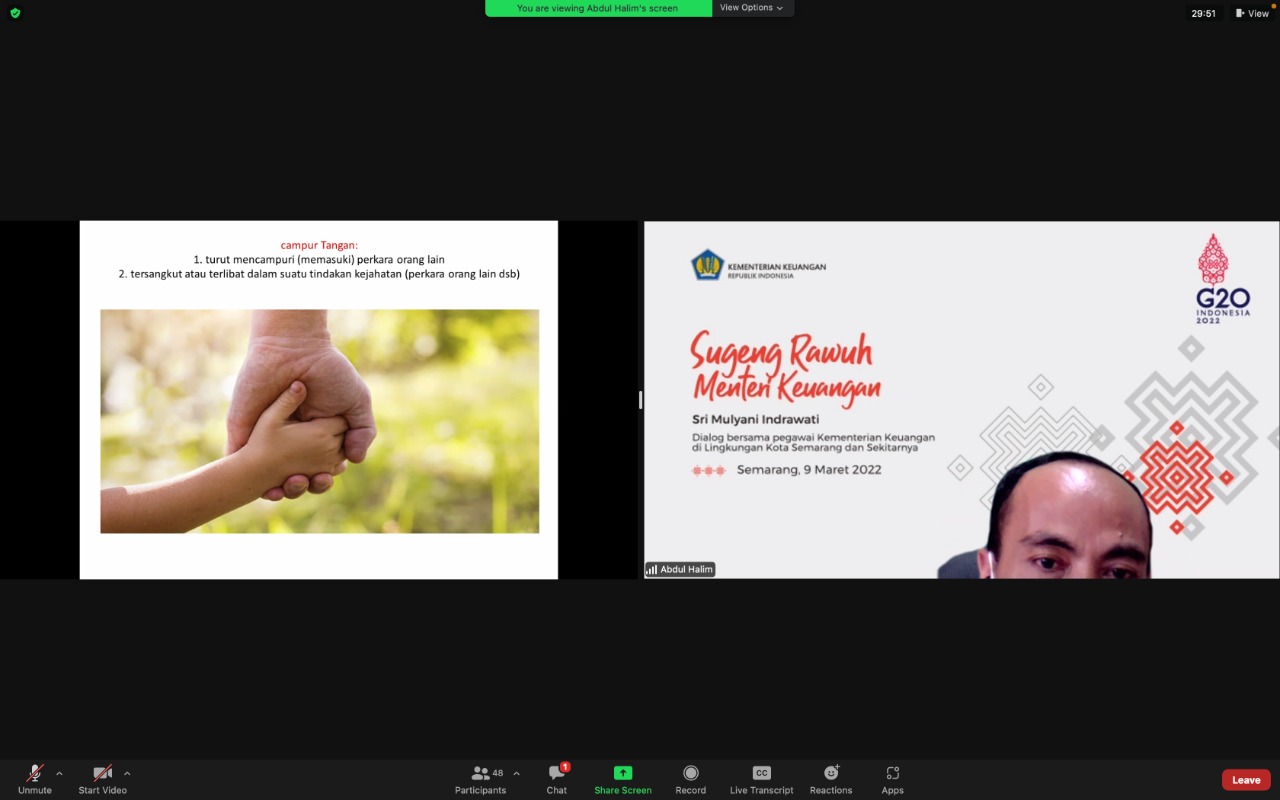Click the holding hands image on shared slide
This screenshot has height=800, width=1280.
click(x=319, y=421)
